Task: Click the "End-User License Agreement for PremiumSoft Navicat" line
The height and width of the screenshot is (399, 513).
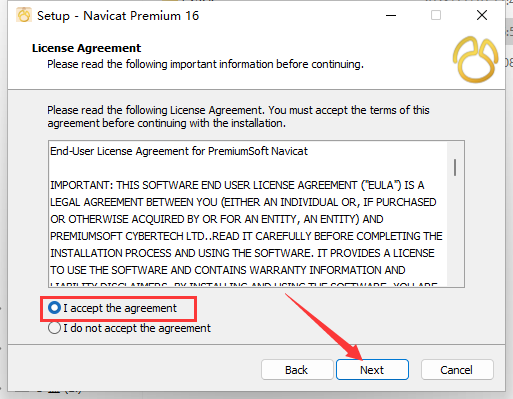Action: click(179, 151)
